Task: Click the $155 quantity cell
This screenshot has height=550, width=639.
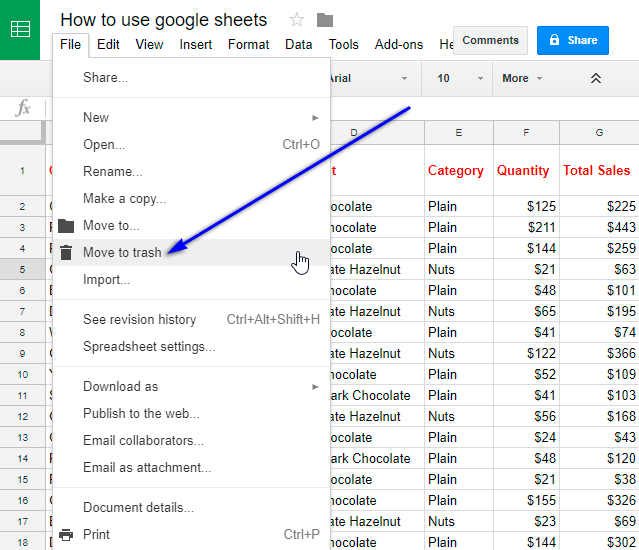Action: coord(527,500)
